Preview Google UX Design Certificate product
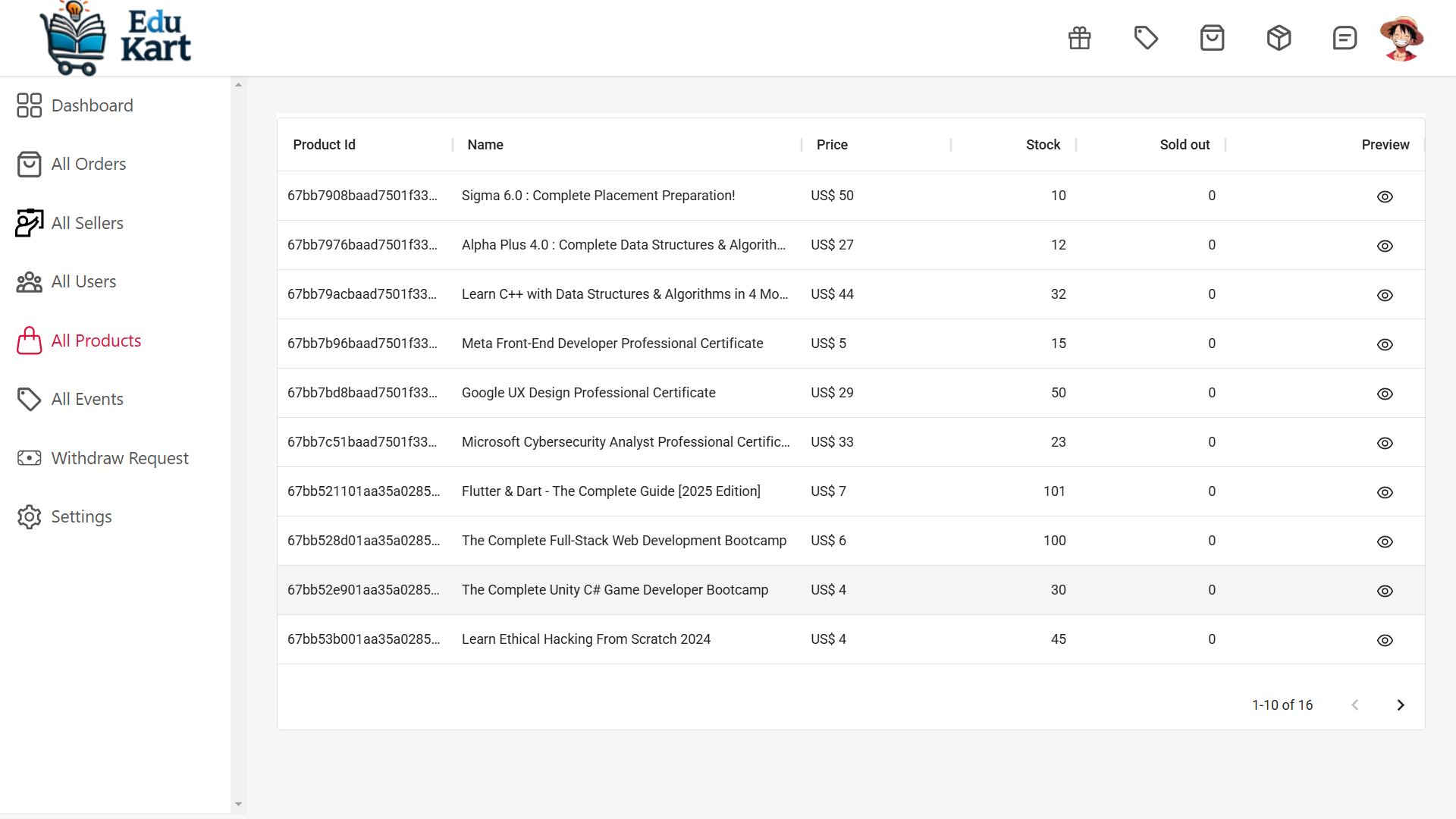 pos(1385,394)
